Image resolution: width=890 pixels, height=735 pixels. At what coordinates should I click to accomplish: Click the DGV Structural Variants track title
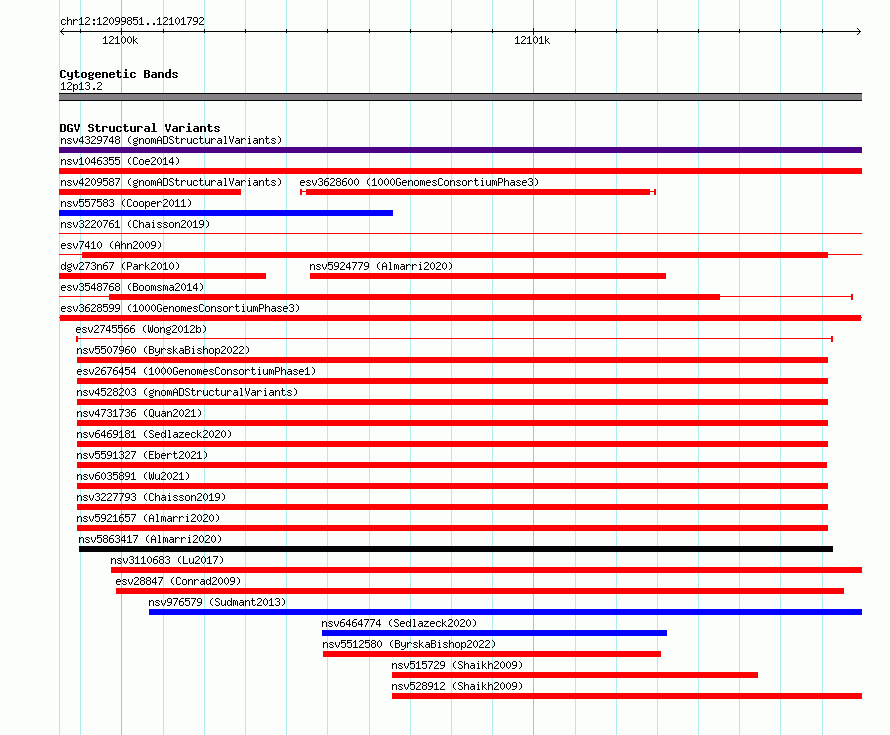(140, 128)
